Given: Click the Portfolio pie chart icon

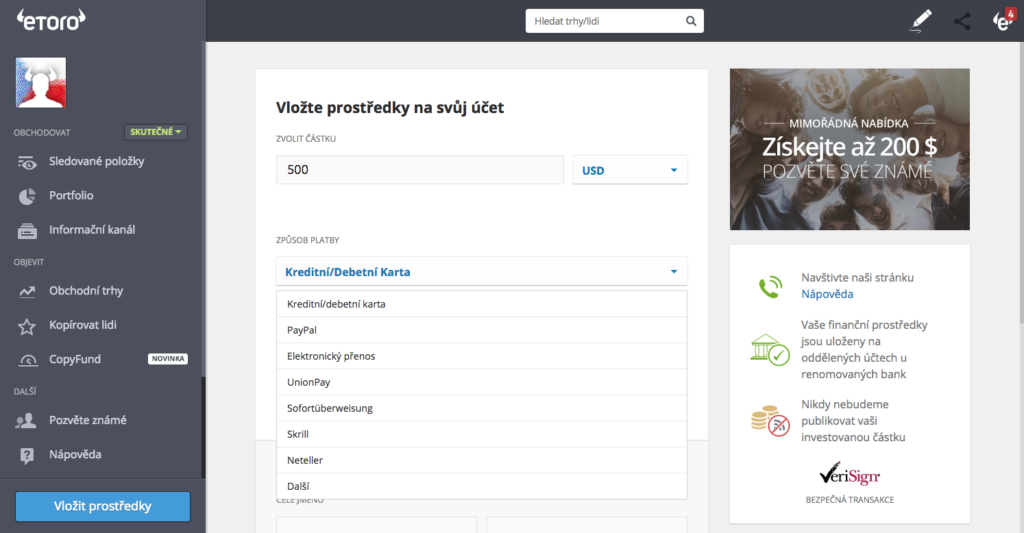Looking at the screenshot, I should (x=28, y=196).
